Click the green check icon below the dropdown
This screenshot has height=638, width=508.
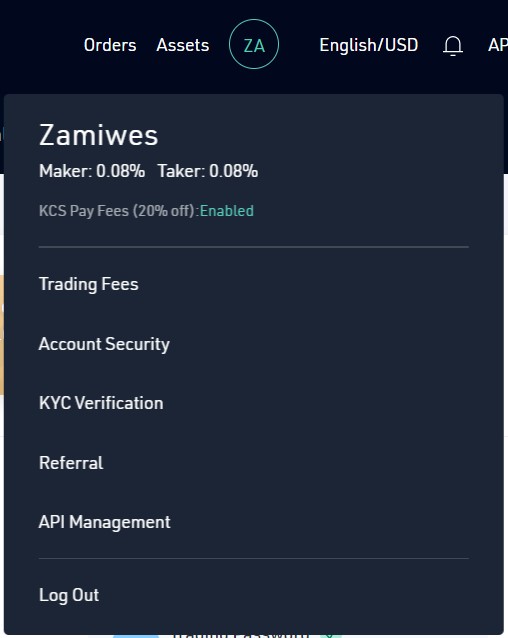(x=329, y=636)
